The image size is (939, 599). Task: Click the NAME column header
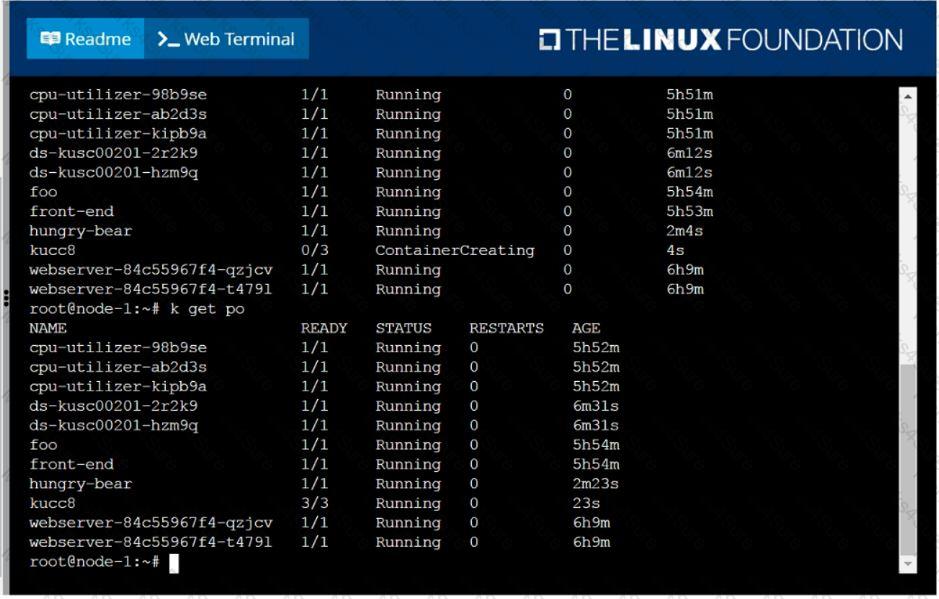click(x=48, y=328)
